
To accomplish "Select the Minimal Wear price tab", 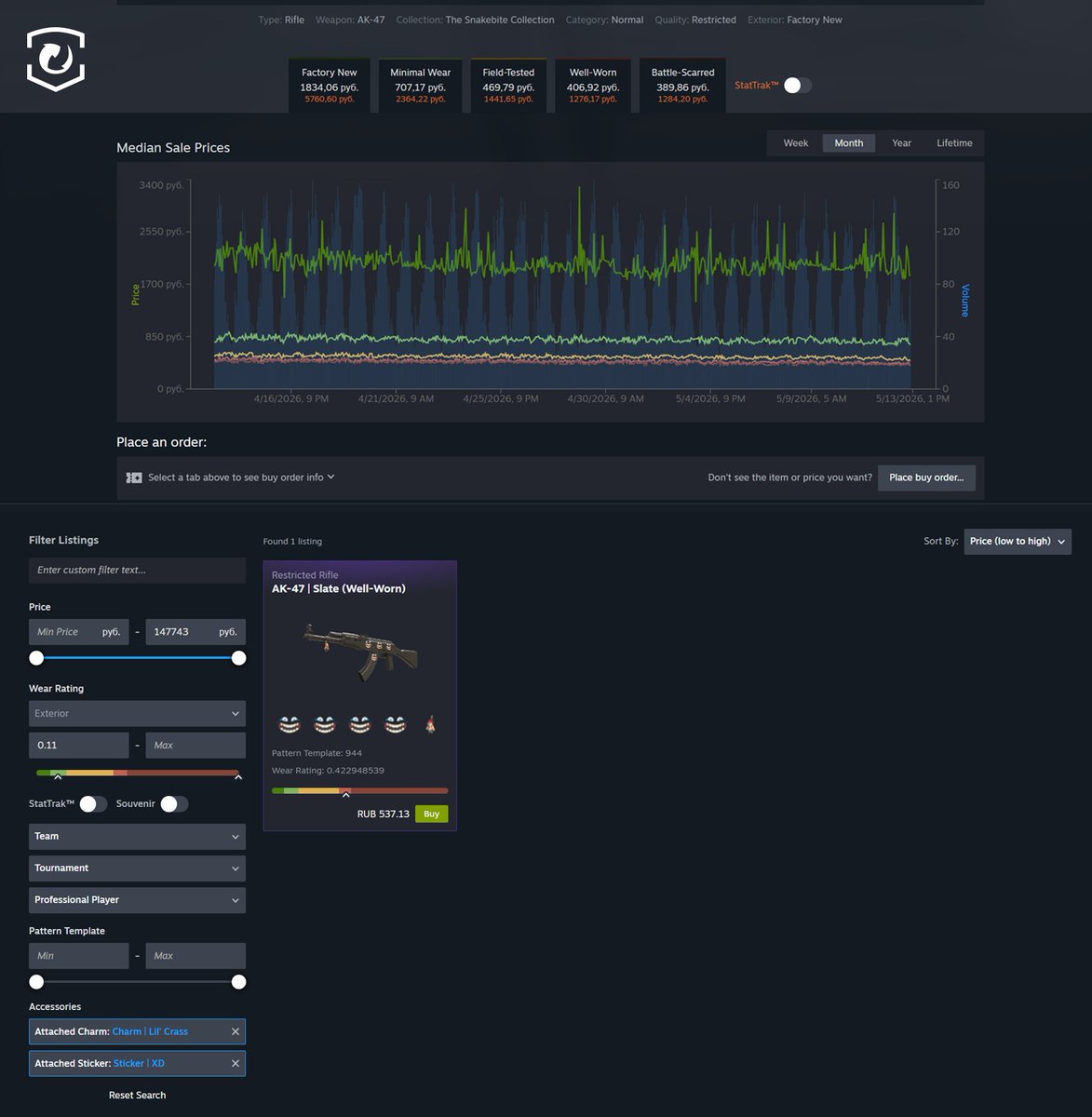I will click(x=420, y=85).
